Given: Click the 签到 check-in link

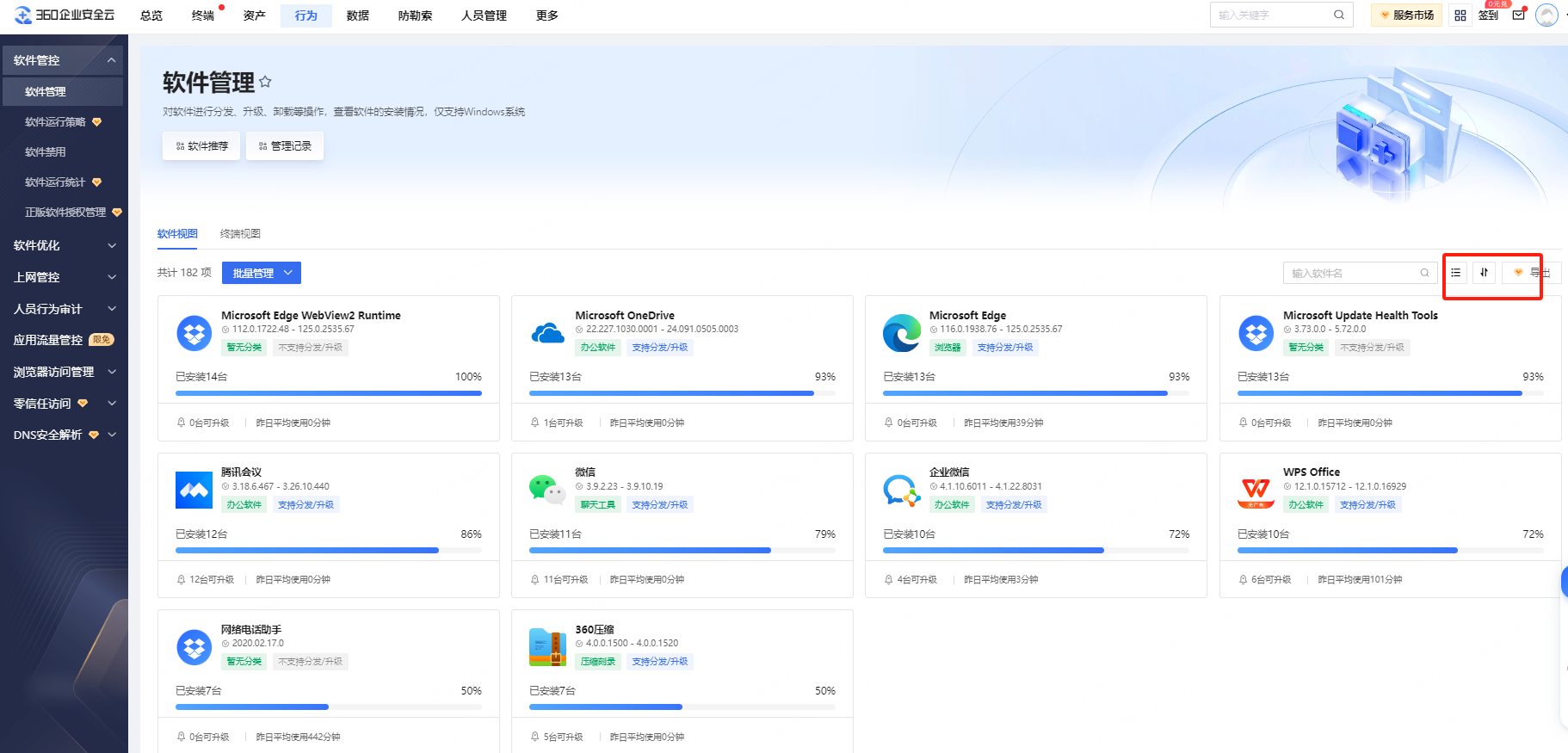Looking at the screenshot, I should point(1489,15).
